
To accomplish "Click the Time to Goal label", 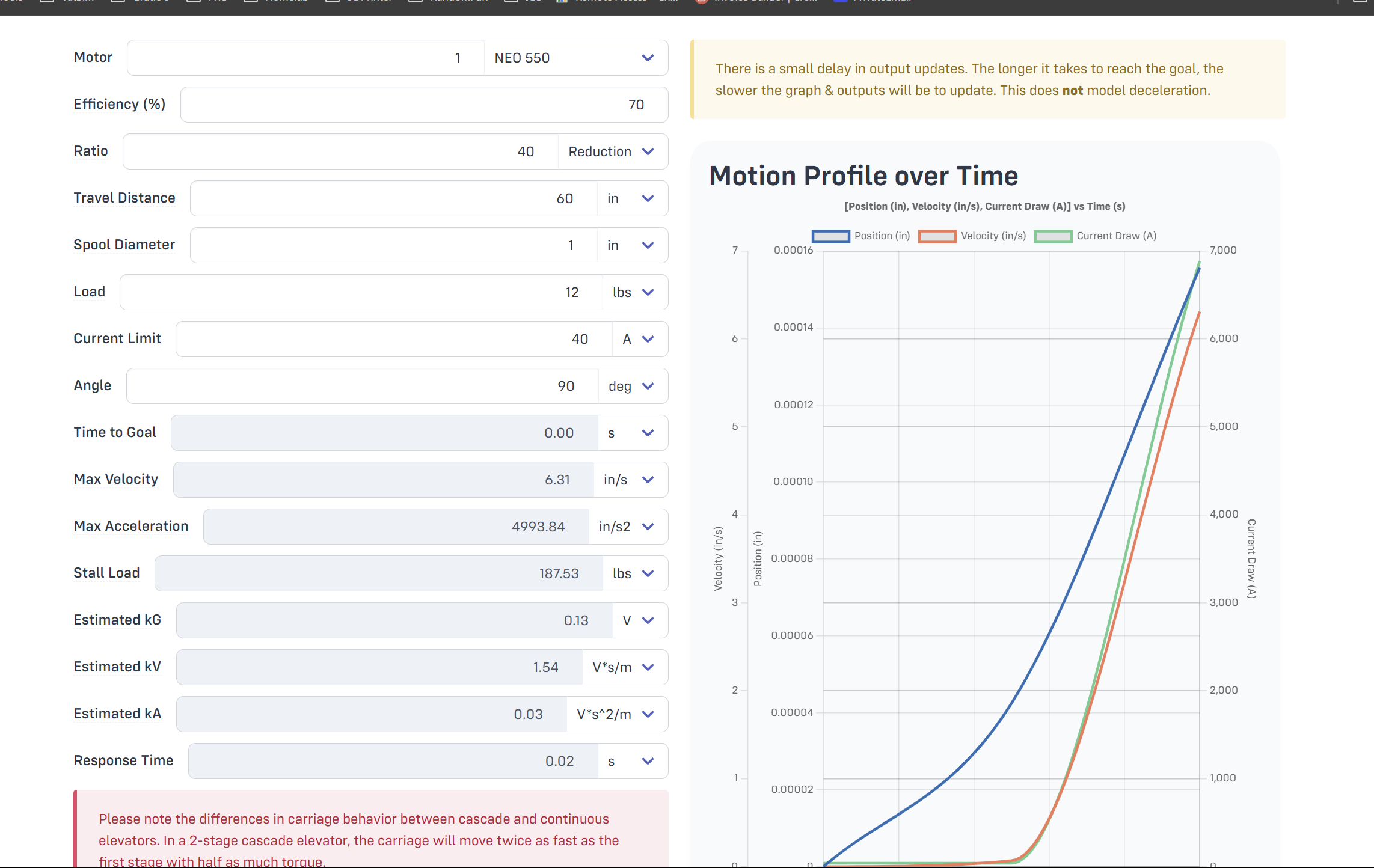I will 114,432.
